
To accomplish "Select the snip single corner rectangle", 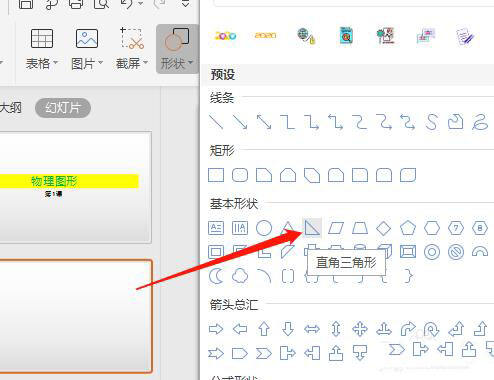I will pos(264,175).
